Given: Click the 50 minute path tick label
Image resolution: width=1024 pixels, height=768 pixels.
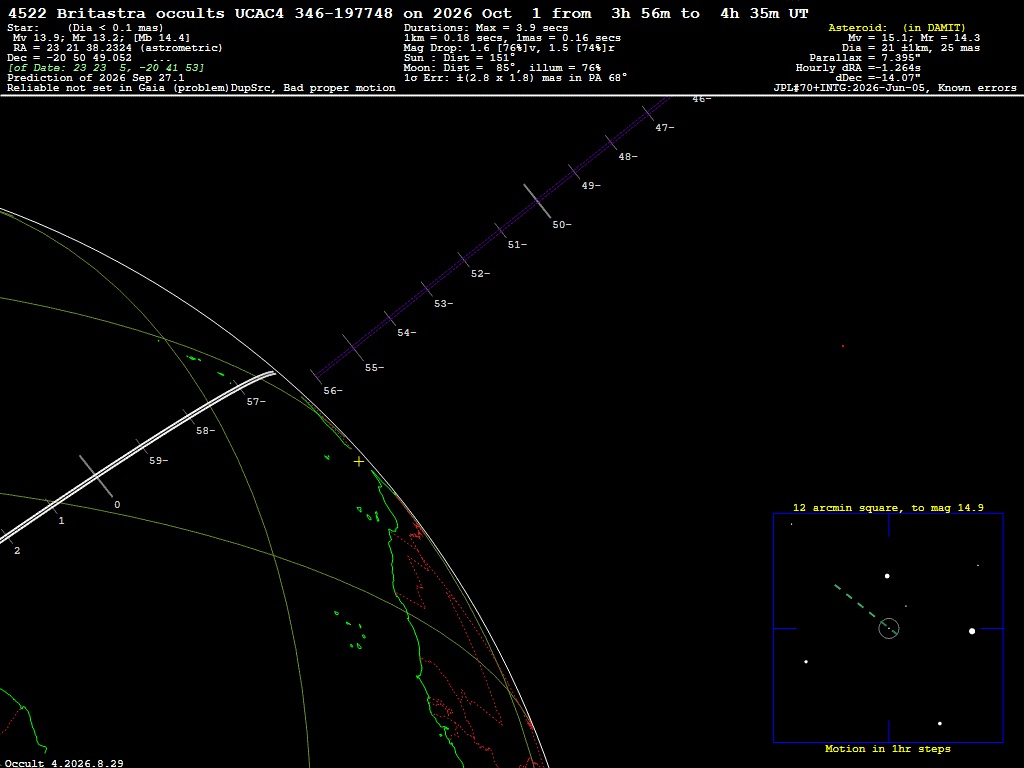Looking at the screenshot, I should point(562,225).
